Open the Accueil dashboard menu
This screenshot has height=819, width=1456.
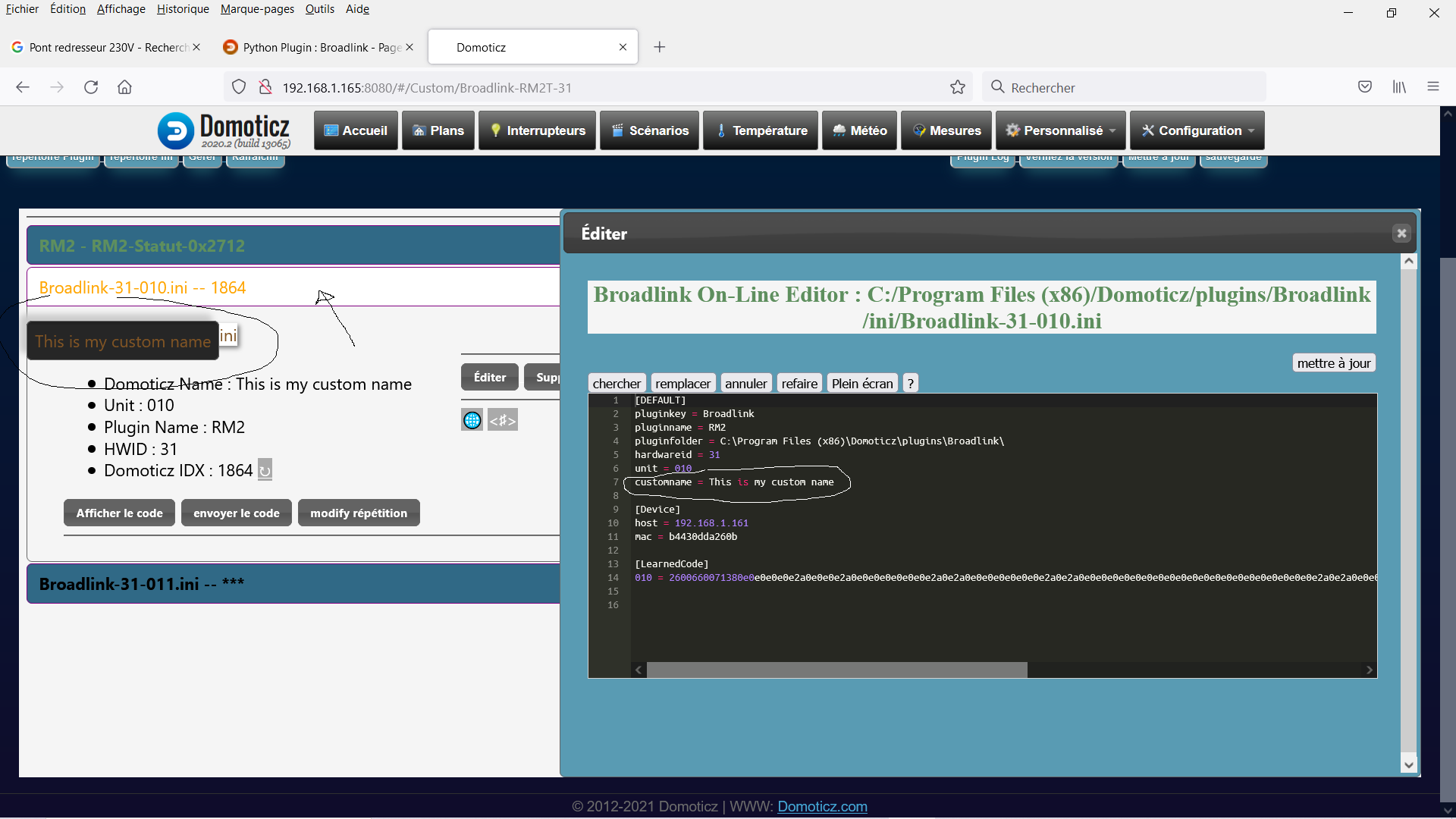point(356,130)
